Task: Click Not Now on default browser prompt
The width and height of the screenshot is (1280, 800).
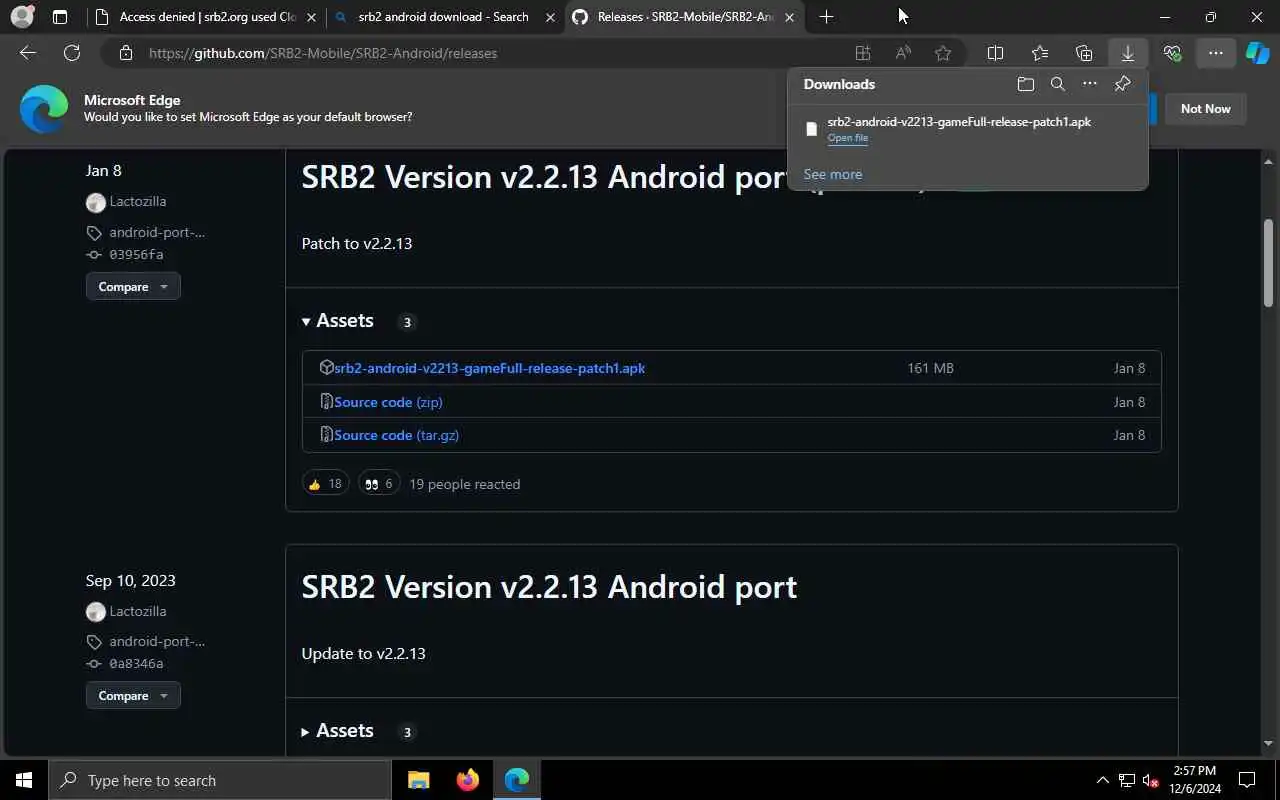Action: [x=1205, y=108]
